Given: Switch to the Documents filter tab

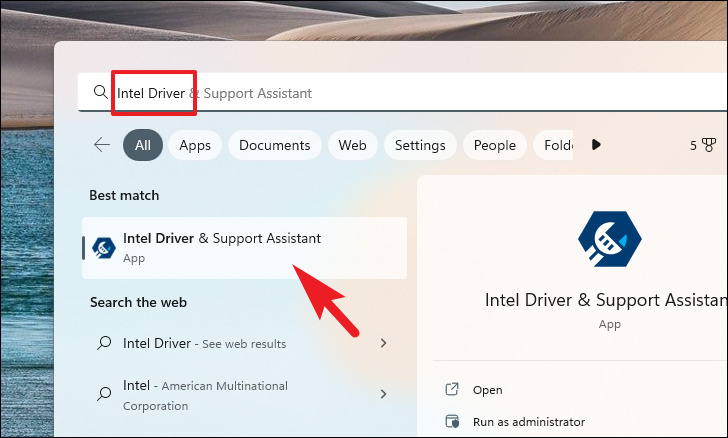Looking at the screenshot, I should click(274, 145).
